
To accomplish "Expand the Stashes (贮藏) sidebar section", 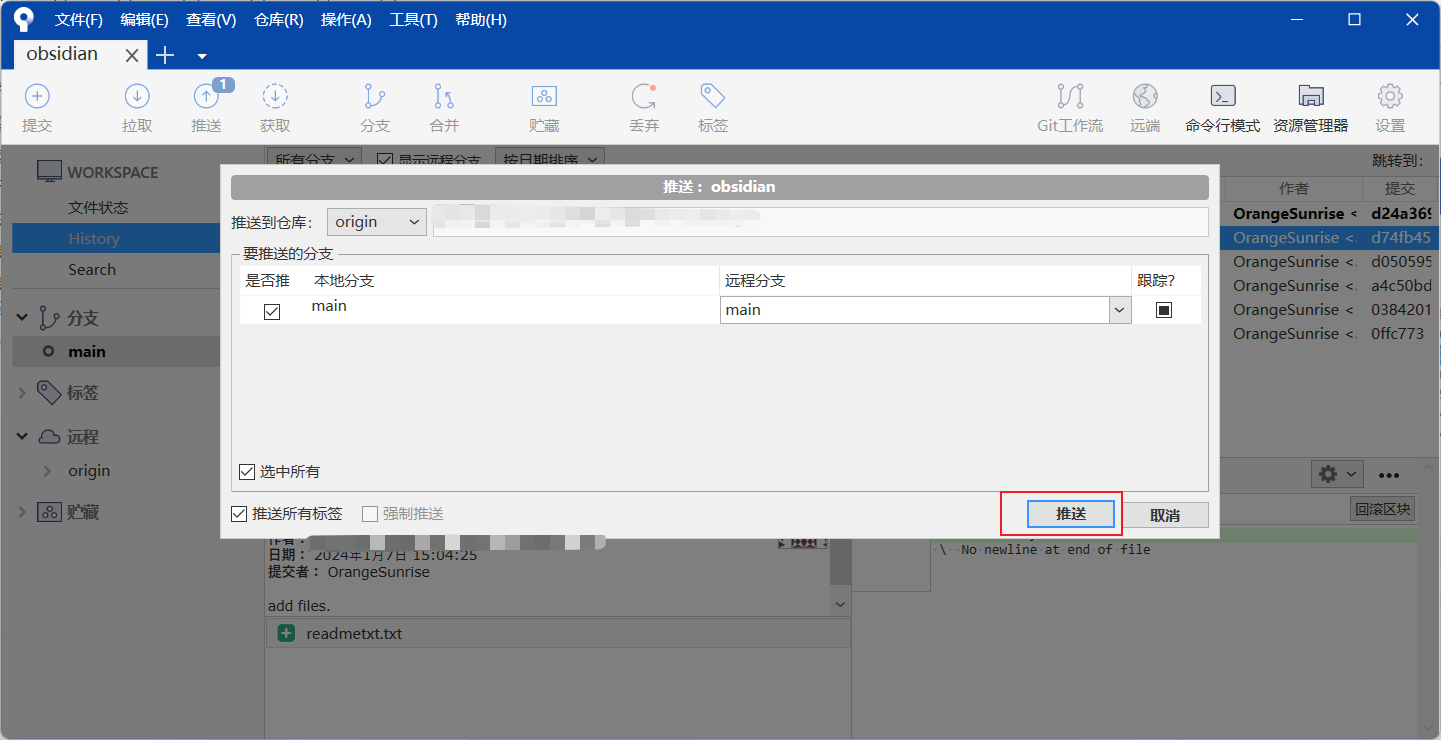I will pos(22,512).
